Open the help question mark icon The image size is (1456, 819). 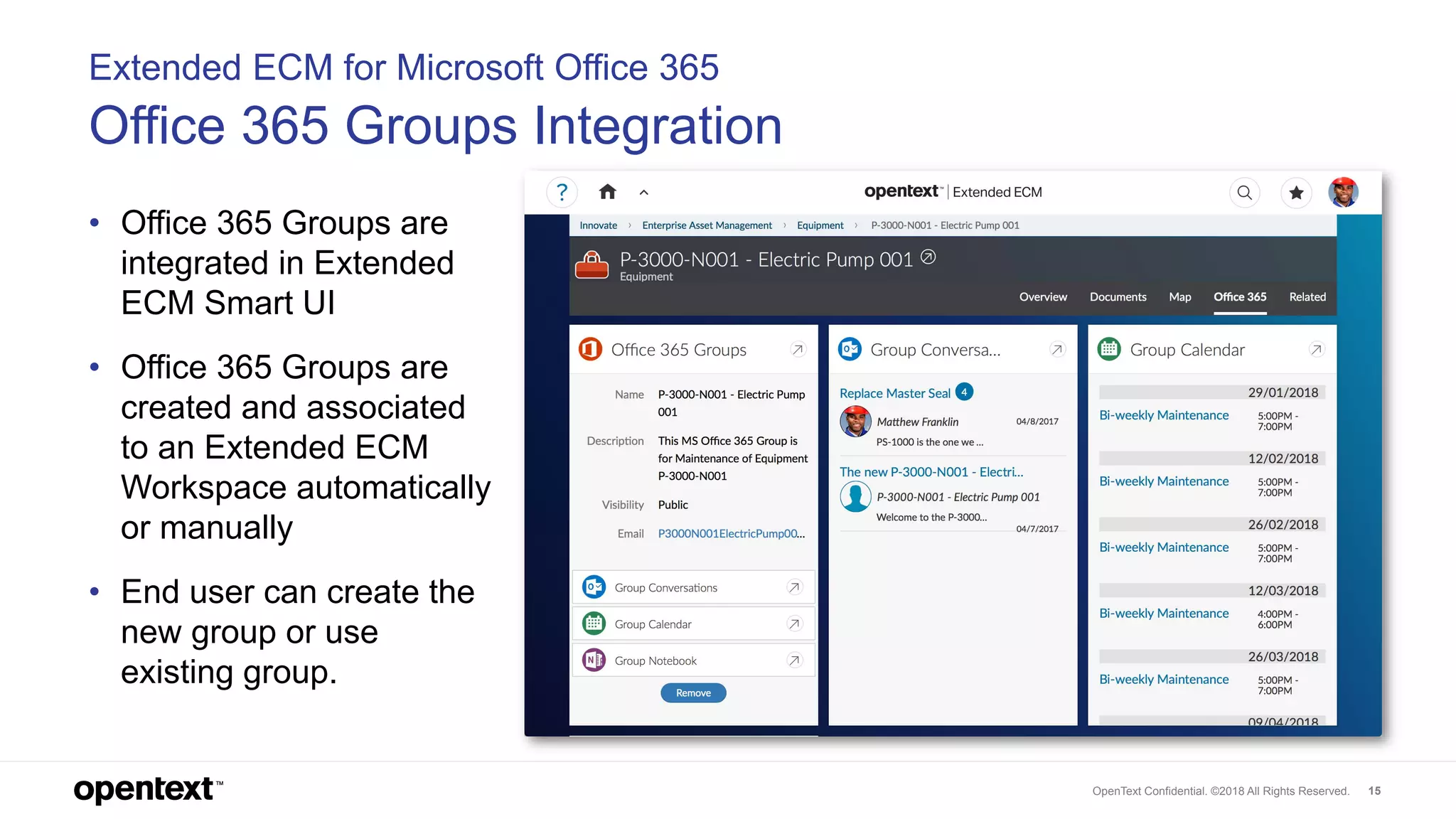point(562,192)
